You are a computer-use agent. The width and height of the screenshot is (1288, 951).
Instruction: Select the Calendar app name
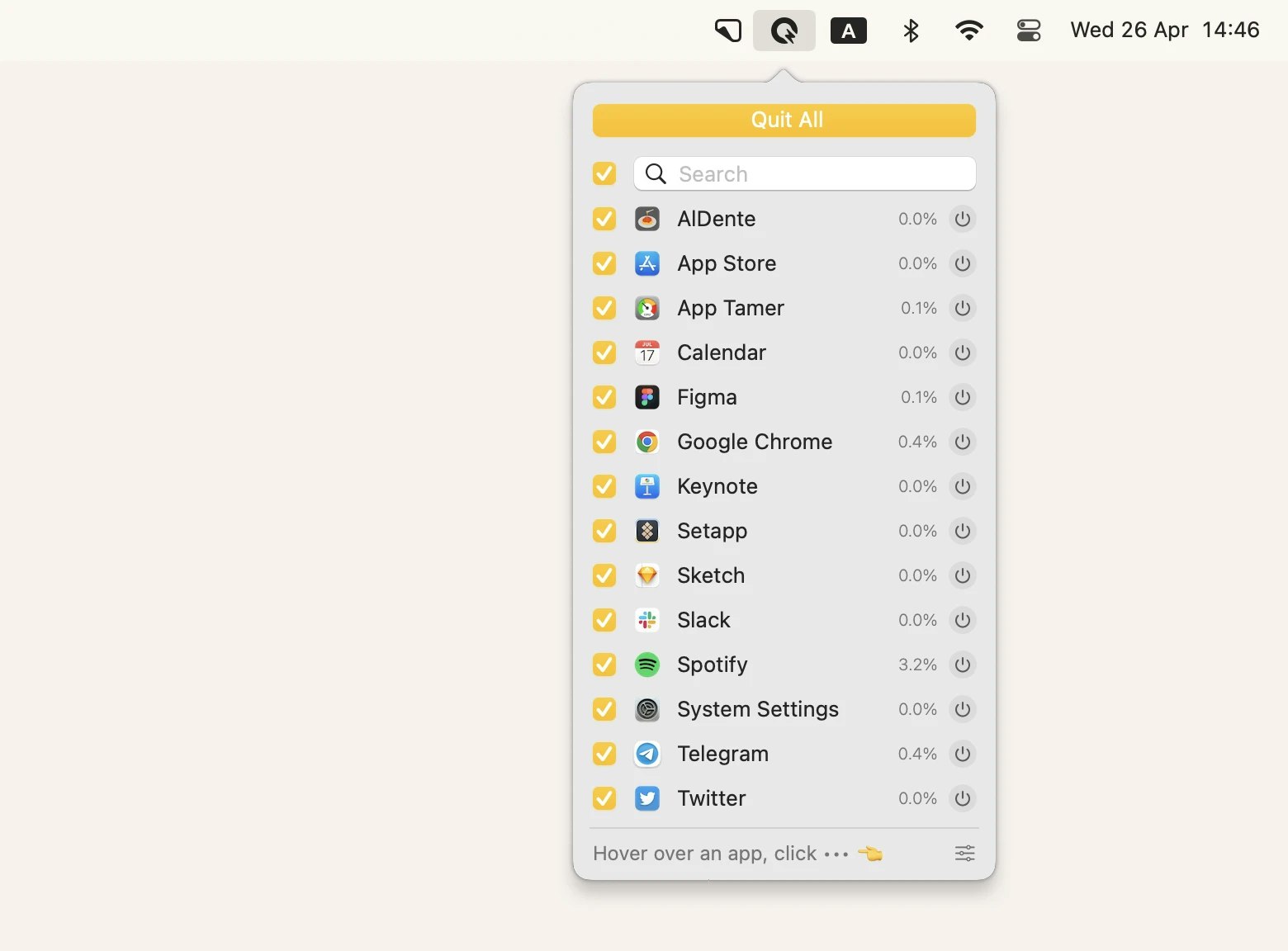click(x=722, y=352)
